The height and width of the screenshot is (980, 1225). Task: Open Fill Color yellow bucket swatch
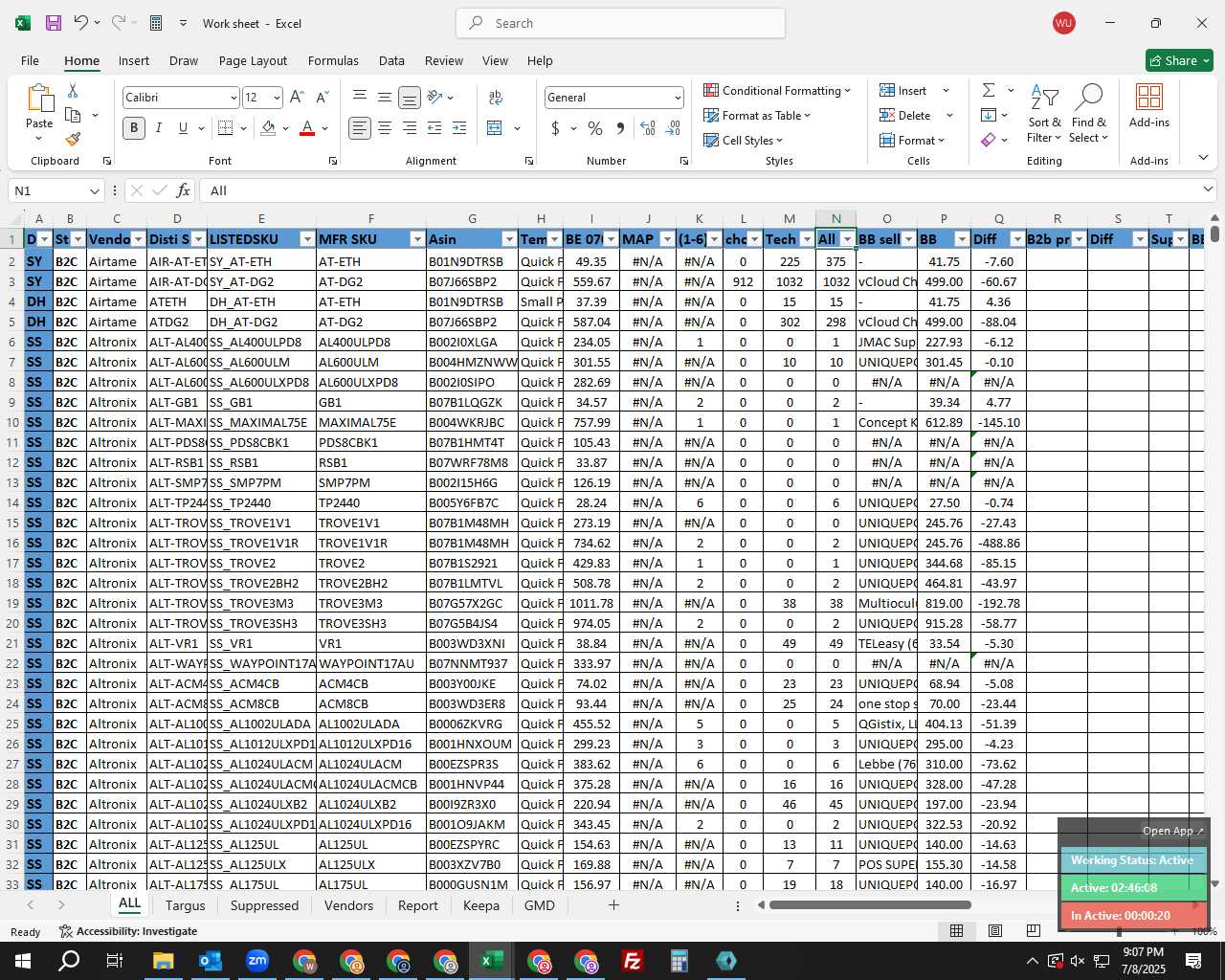point(268,127)
